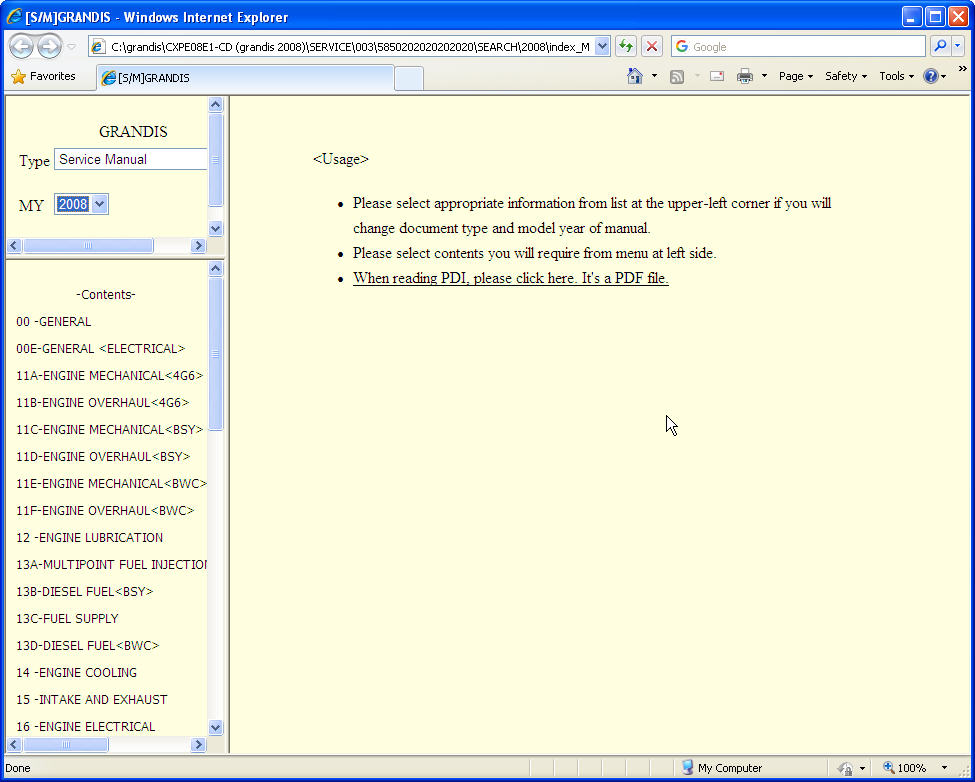The width and height of the screenshot is (975, 782).
Task: Open the Home button dropdown arrow
Action: click(654, 76)
